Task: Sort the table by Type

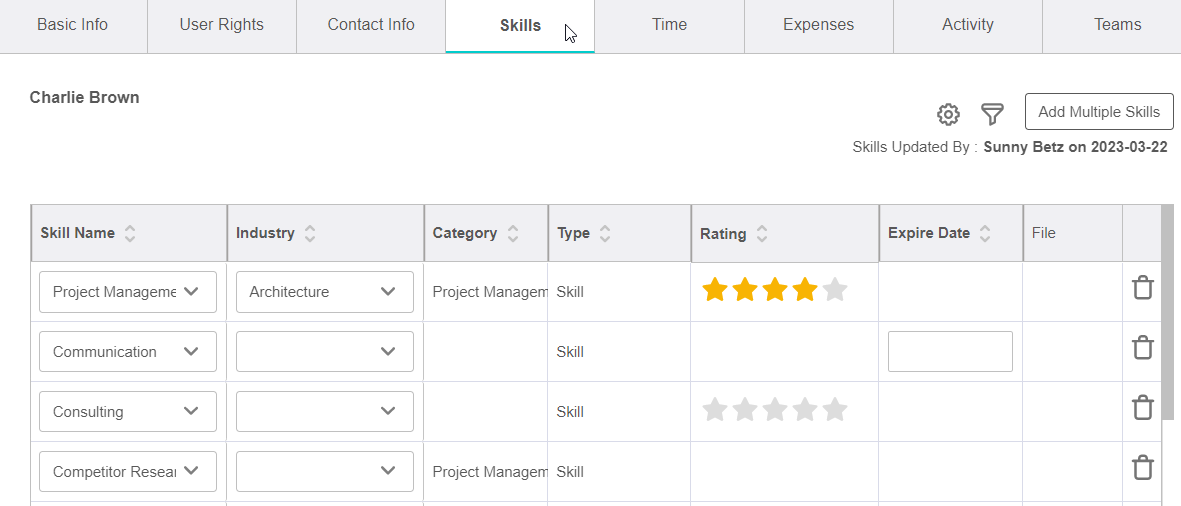Action: tap(604, 233)
